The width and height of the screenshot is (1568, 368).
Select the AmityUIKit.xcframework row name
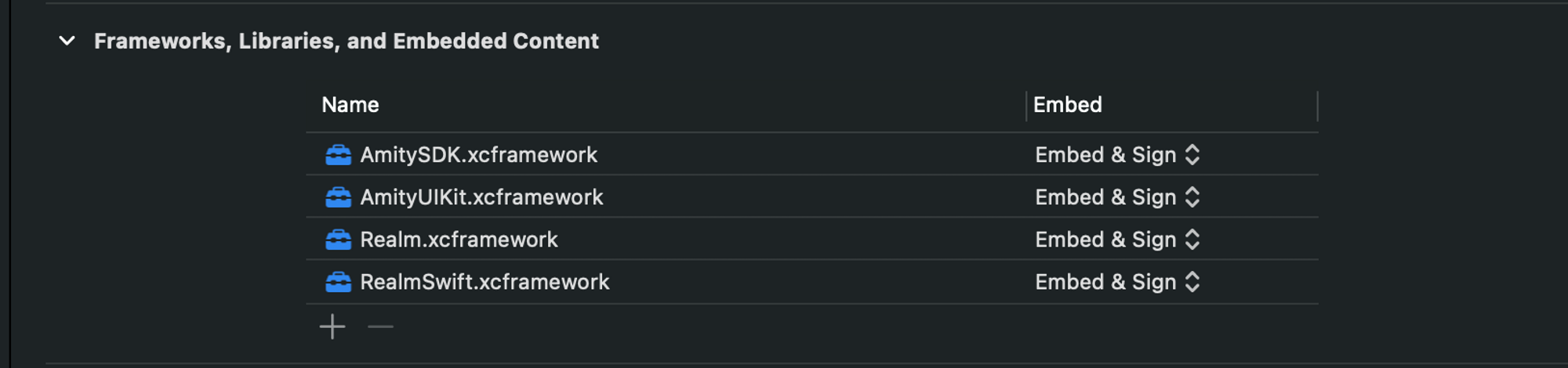coord(481,197)
